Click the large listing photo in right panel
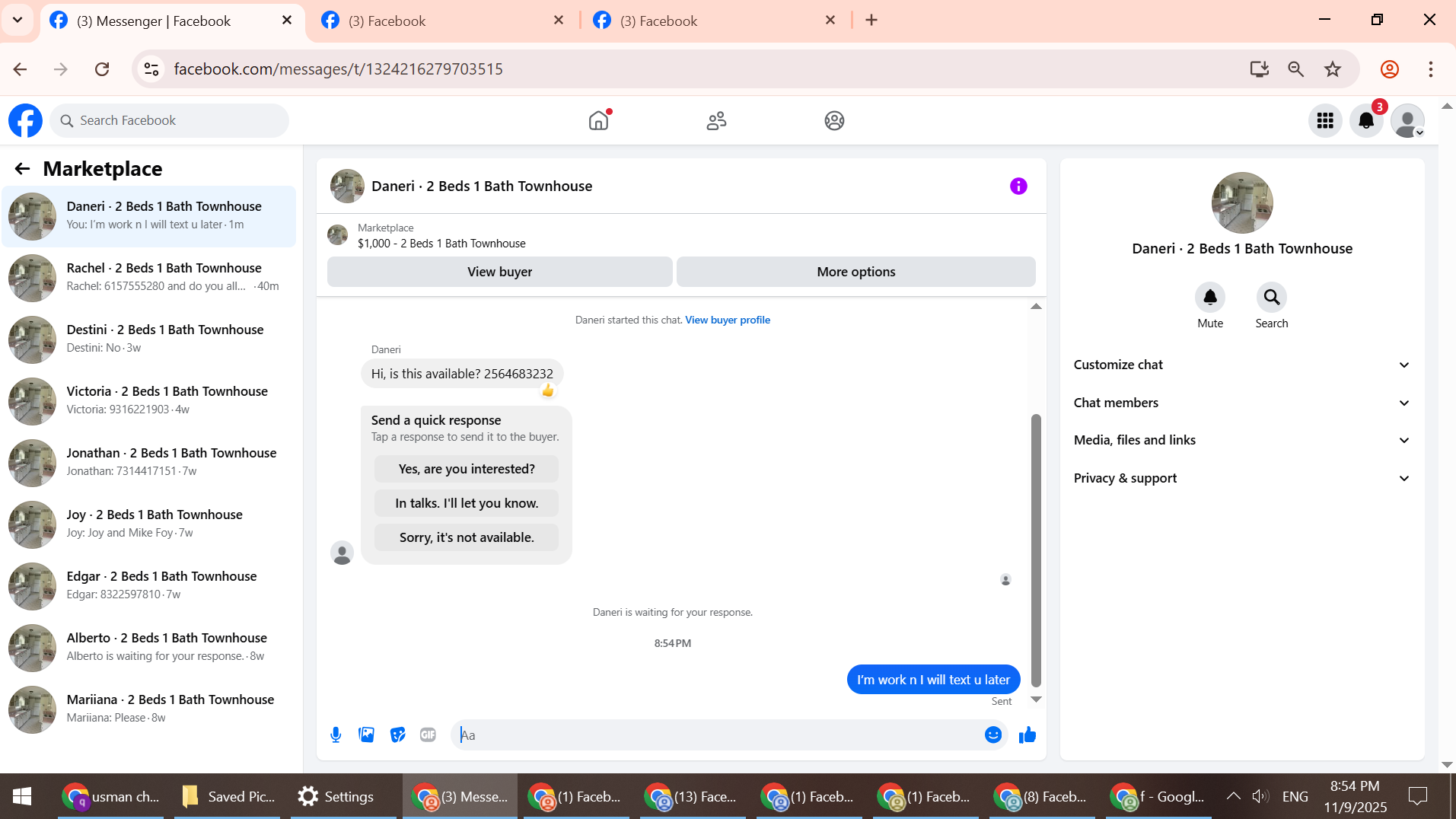The image size is (1456, 819). (x=1242, y=202)
